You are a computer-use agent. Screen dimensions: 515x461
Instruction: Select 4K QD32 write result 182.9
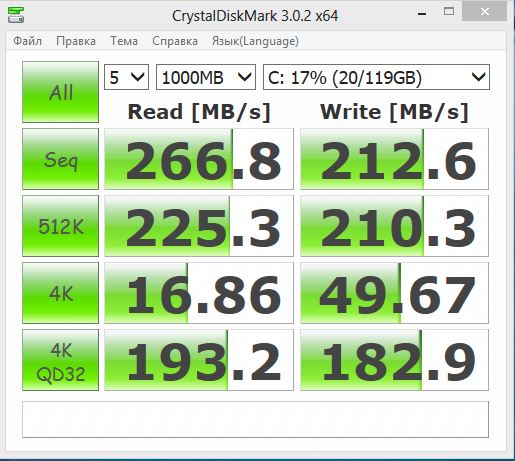pos(394,360)
